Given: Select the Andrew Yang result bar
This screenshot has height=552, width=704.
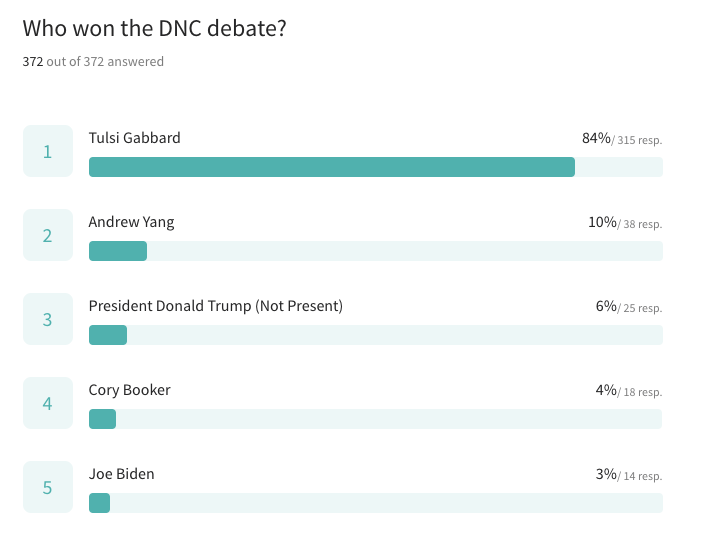Looking at the screenshot, I should coord(376,251).
